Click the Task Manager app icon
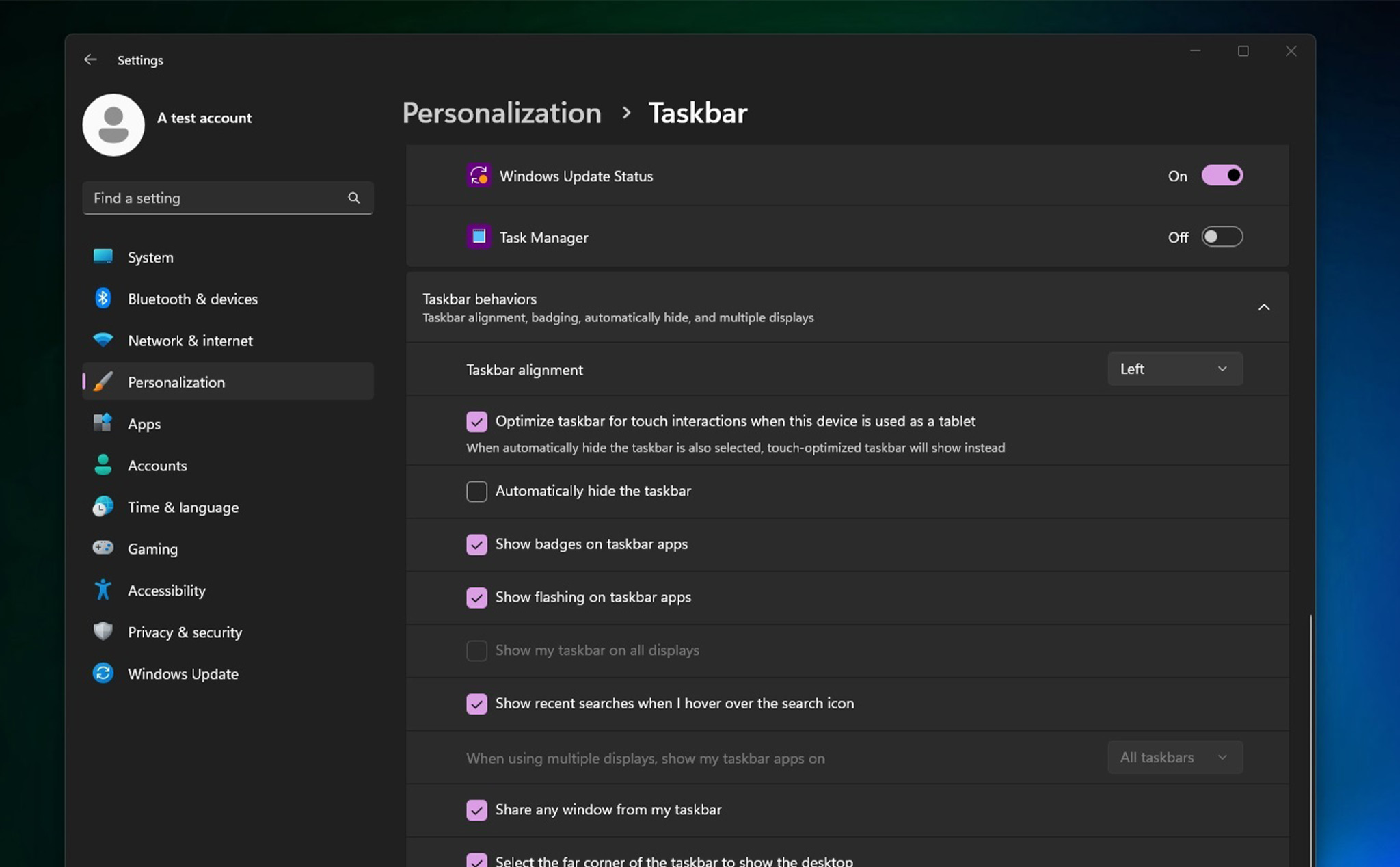Viewport: 1400px width, 867px height. (x=479, y=237)
